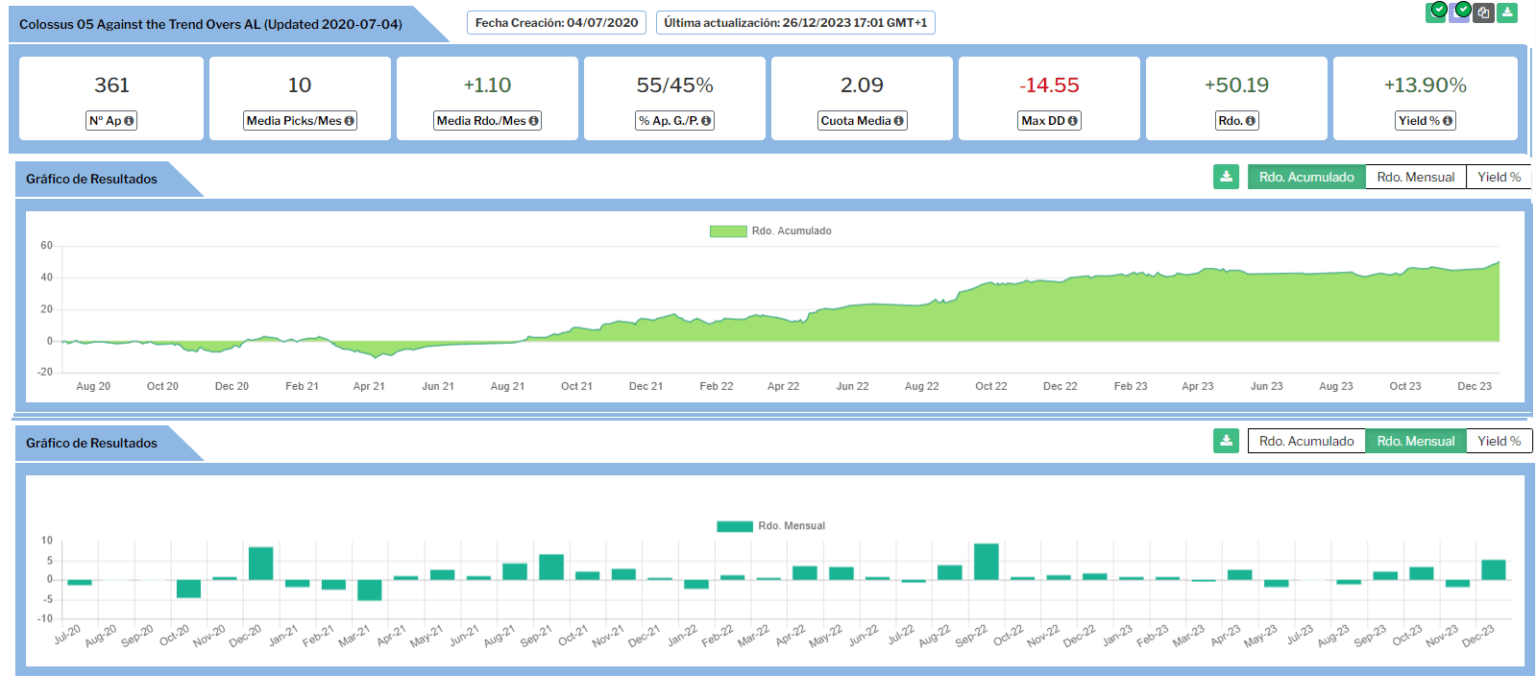Click the Rdo. label button in stats
Viewport: 1536px width, 677px height.
coord(1236,121)
